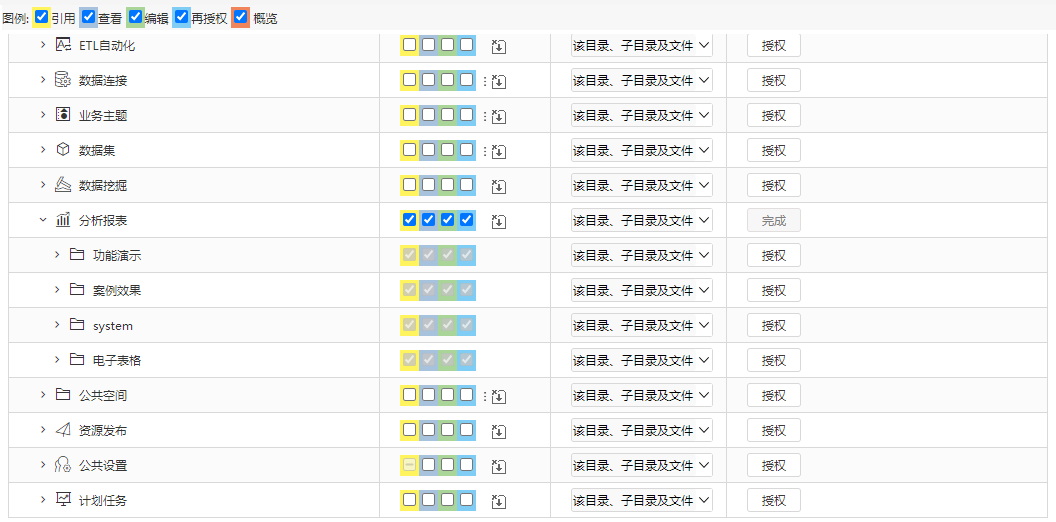1056x522 pixels.
Task: Click the 数据集 cube icon
Action: coord(63,150)
